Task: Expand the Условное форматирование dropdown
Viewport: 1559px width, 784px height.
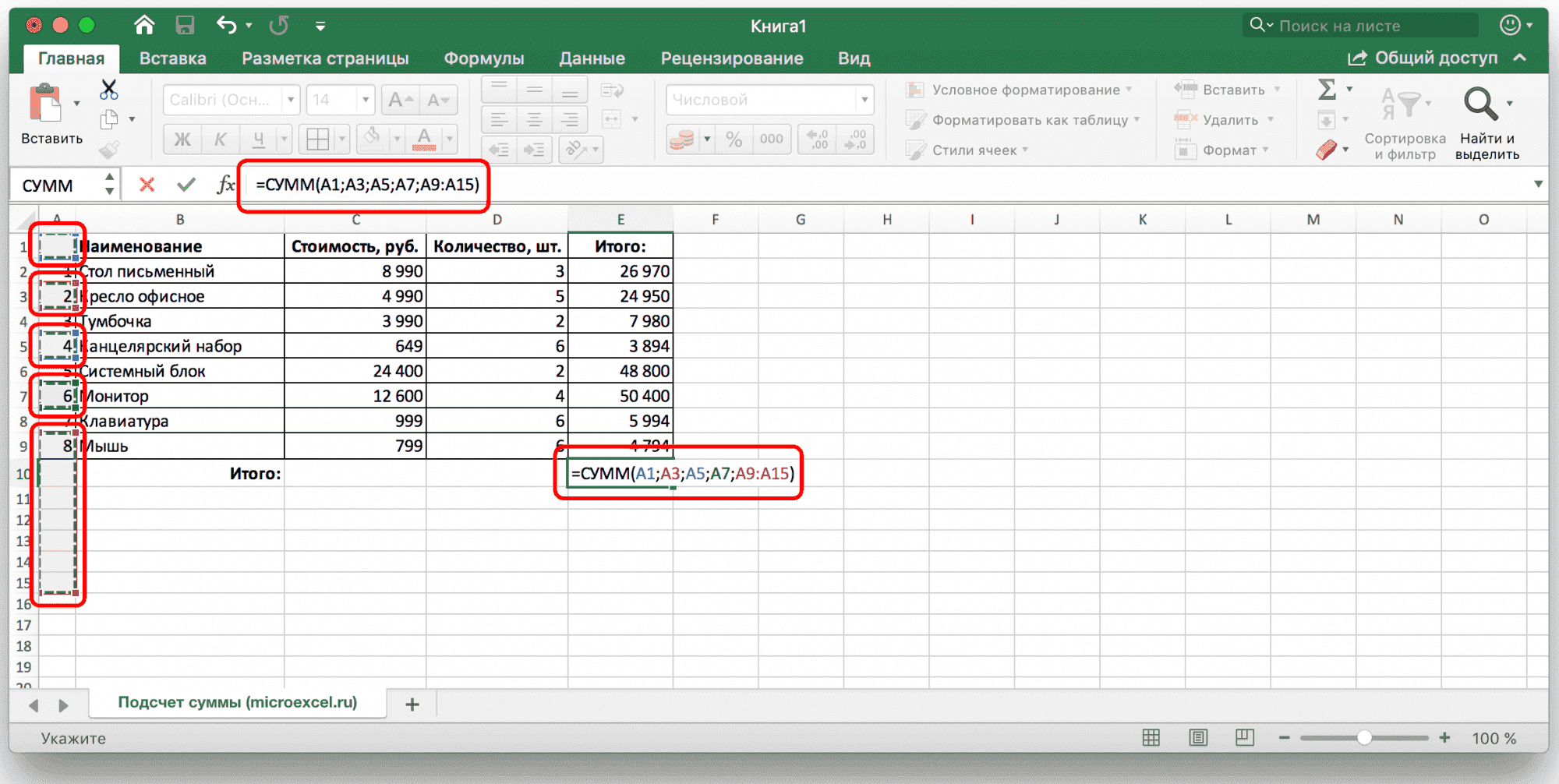Action: point(1027,90)
